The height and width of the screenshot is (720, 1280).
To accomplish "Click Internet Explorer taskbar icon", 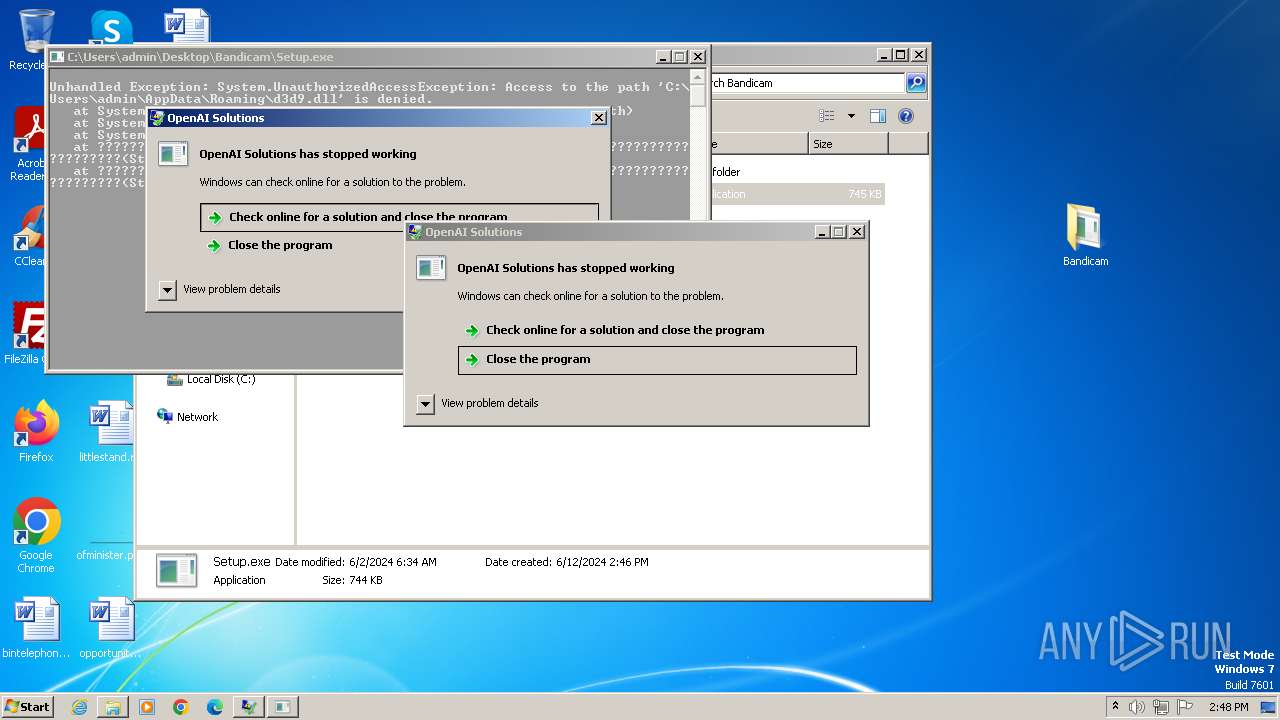I will click(x=79, y=707).
